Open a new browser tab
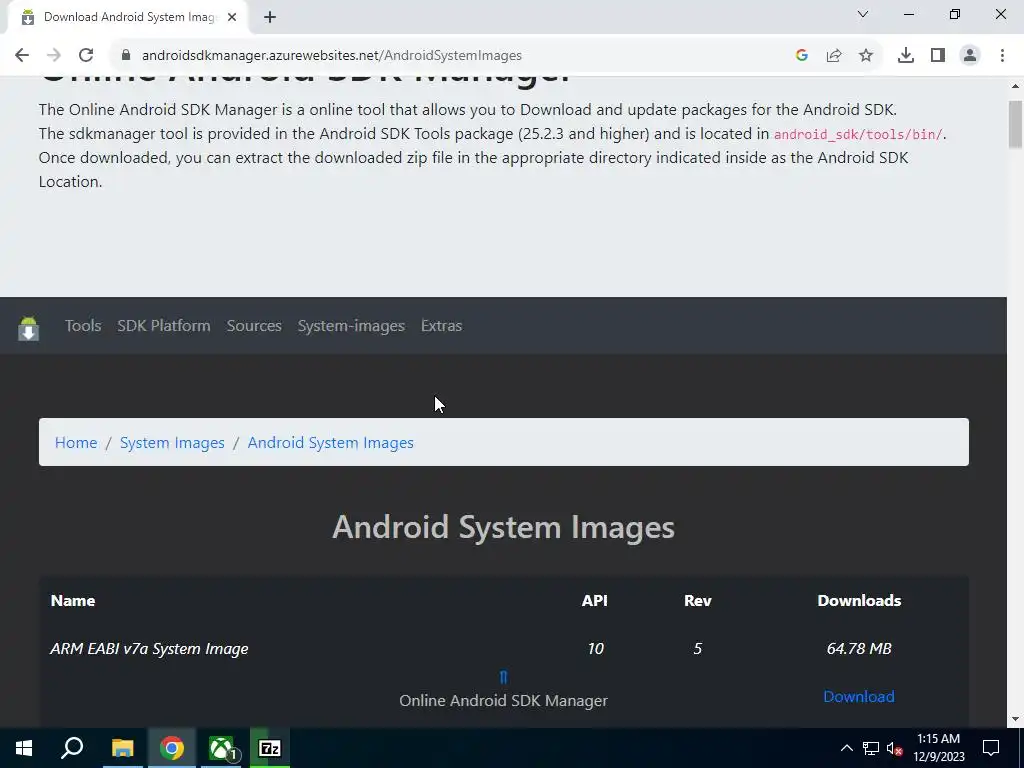This screenshot has height=768, width=1024. click(270, 18)
